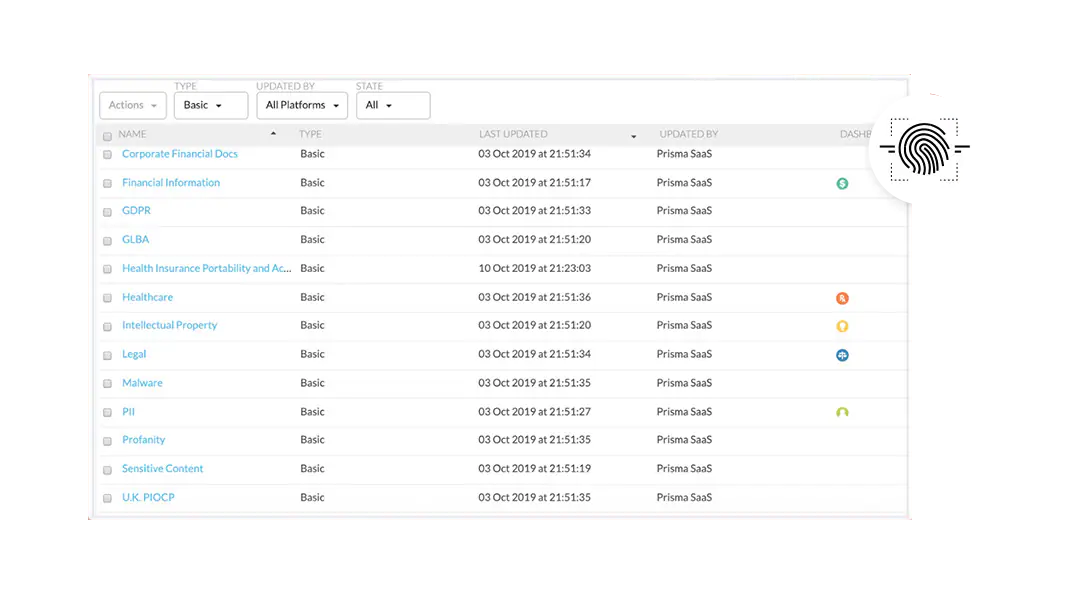Click the blue scales icon for Legal

(x=842, y=355)
